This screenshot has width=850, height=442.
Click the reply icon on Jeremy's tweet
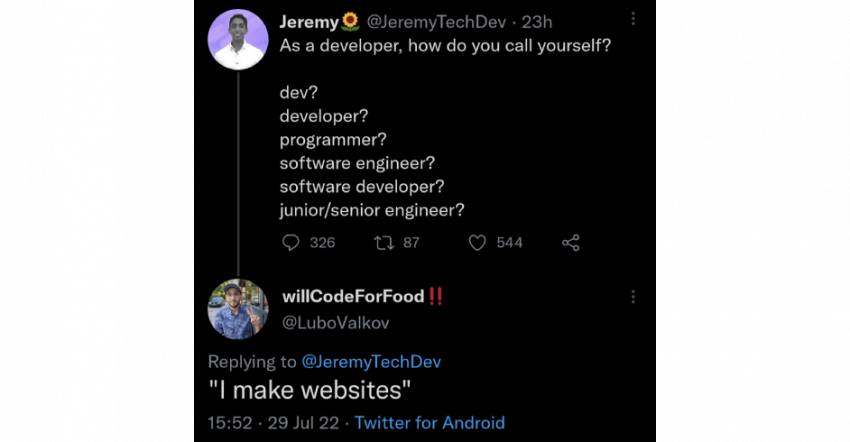point(292,243)
